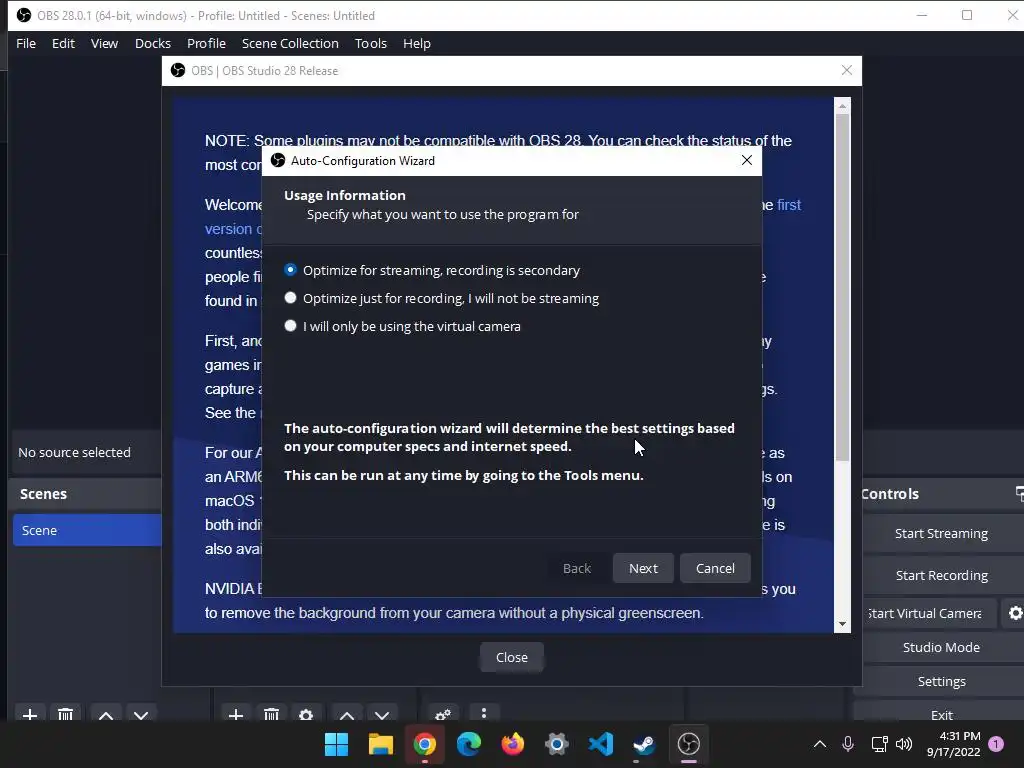Click scrollbar up arrow in release notes
The image size is (1024, 768).
[842, 106]
